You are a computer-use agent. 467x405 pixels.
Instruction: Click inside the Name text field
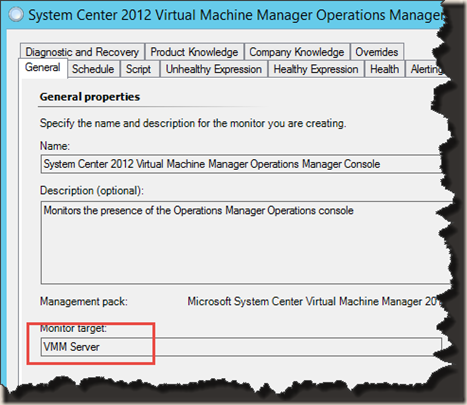[243, 164]
